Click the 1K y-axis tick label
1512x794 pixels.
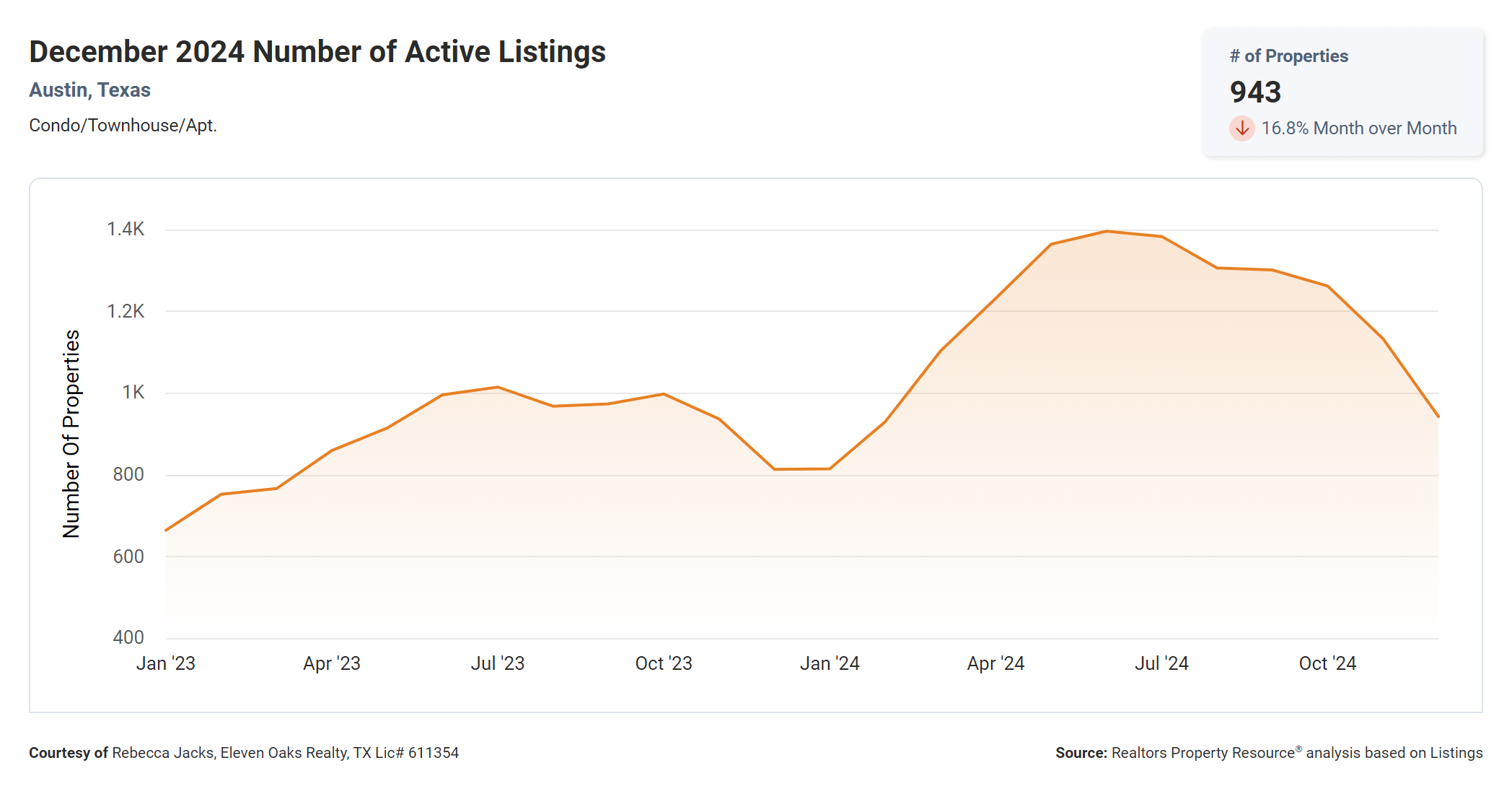tap(133, 393)
